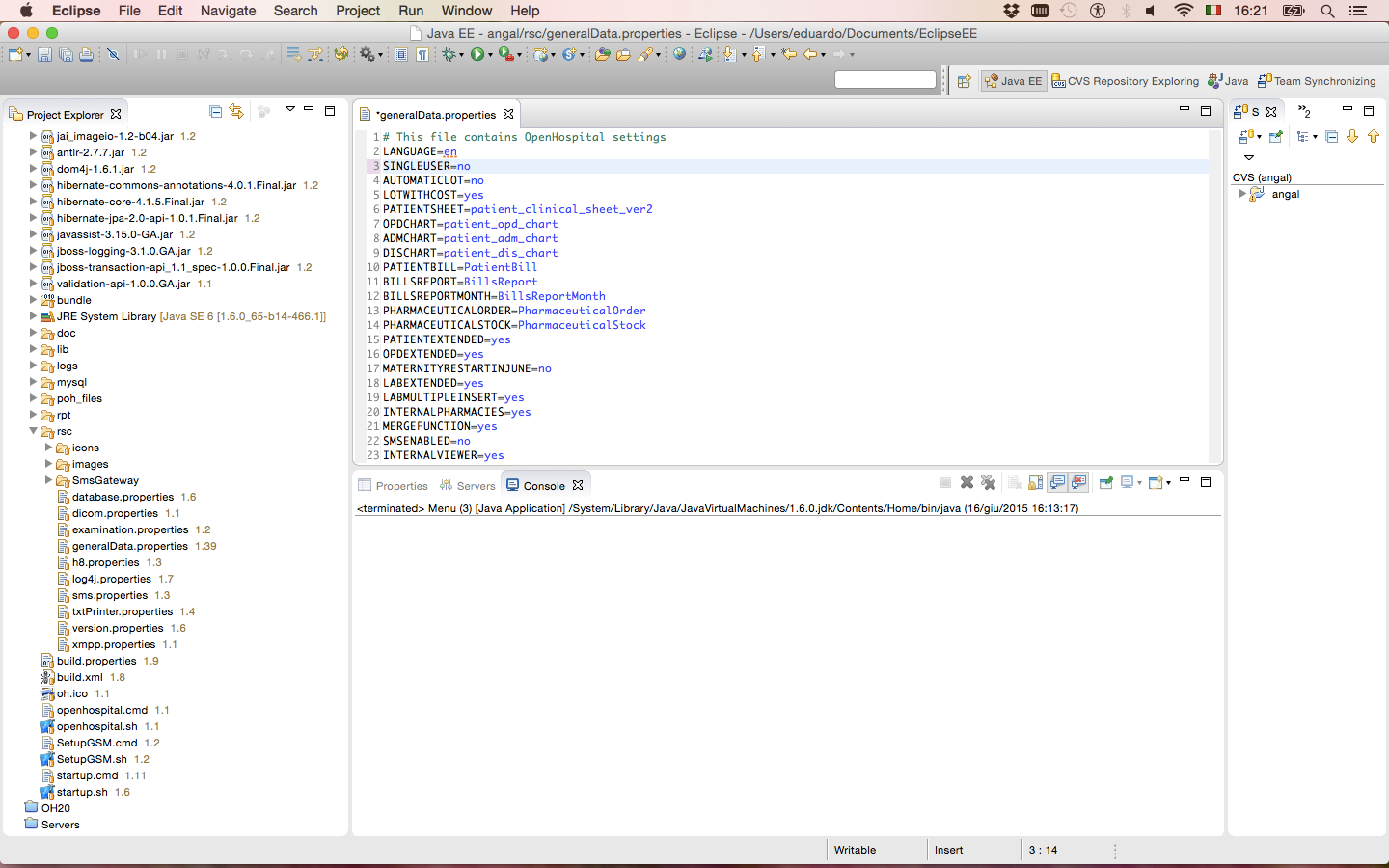Close the generalData.properties editor tab

pyautogui.click(x=508, y=114)
